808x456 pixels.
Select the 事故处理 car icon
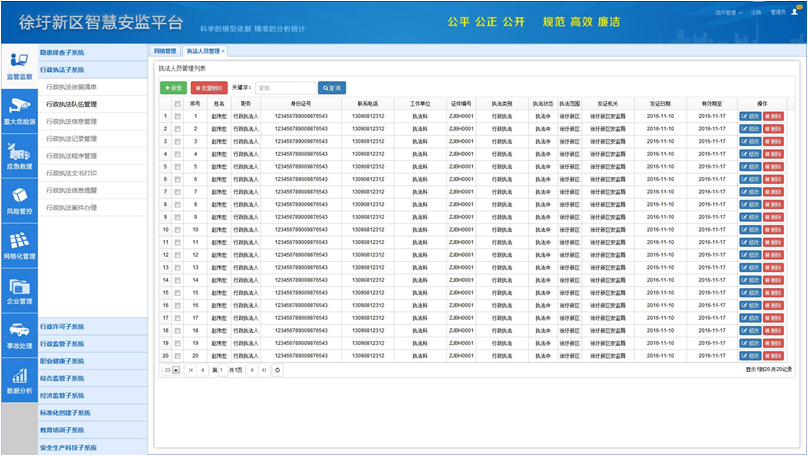[x=19, y=334]
